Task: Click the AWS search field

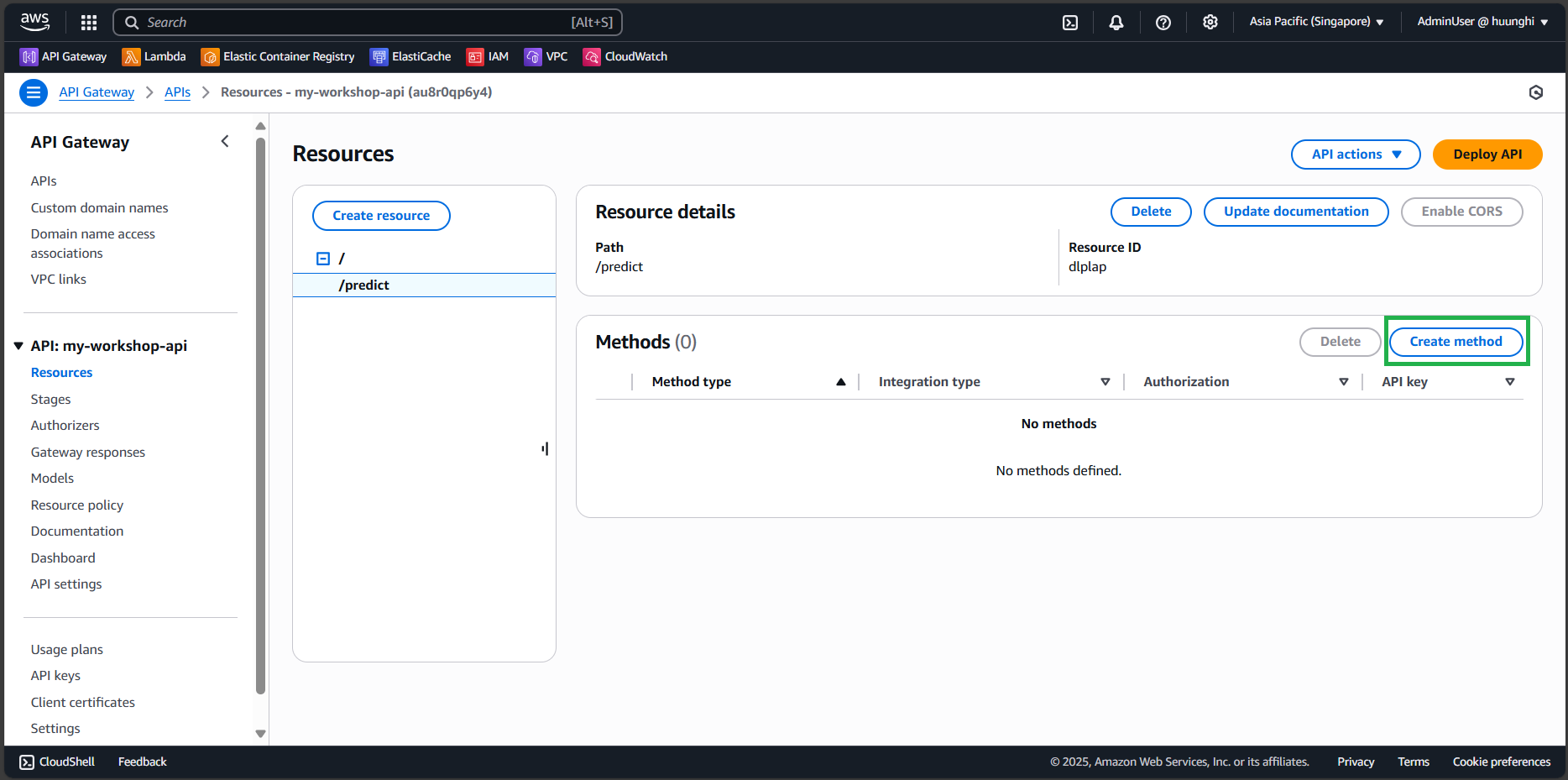Action: pyautogui.click(x=368, y=23)
